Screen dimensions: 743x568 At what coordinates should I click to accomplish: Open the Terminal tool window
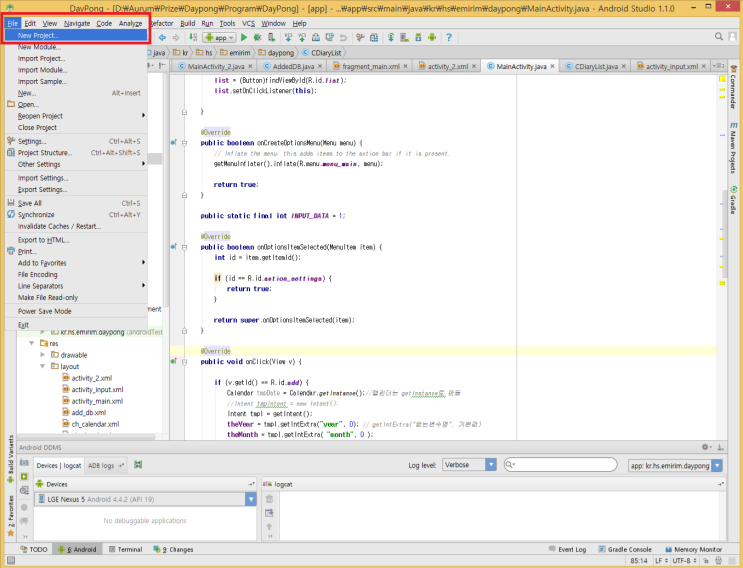tap(126, 550)
